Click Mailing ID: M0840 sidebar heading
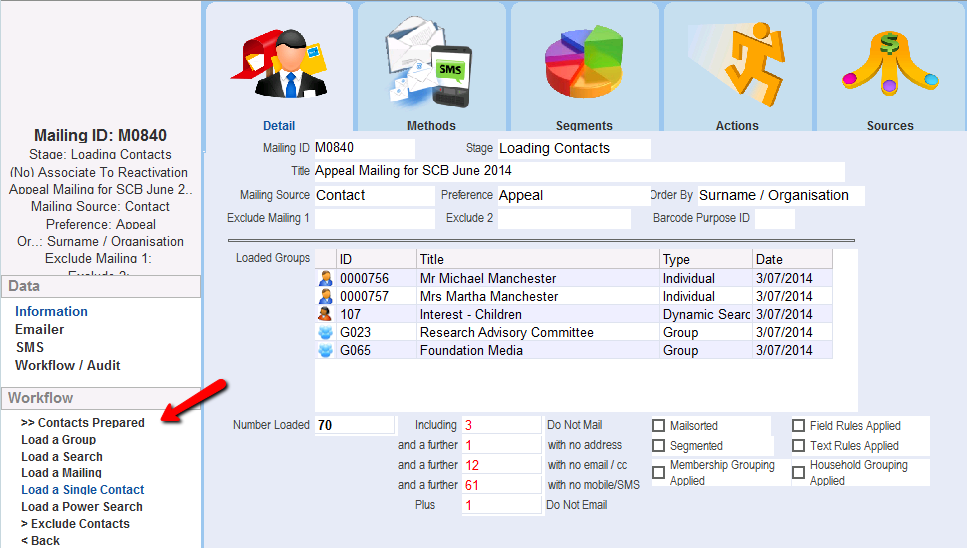Screen dimensions: 967x548 pos(101,136)
